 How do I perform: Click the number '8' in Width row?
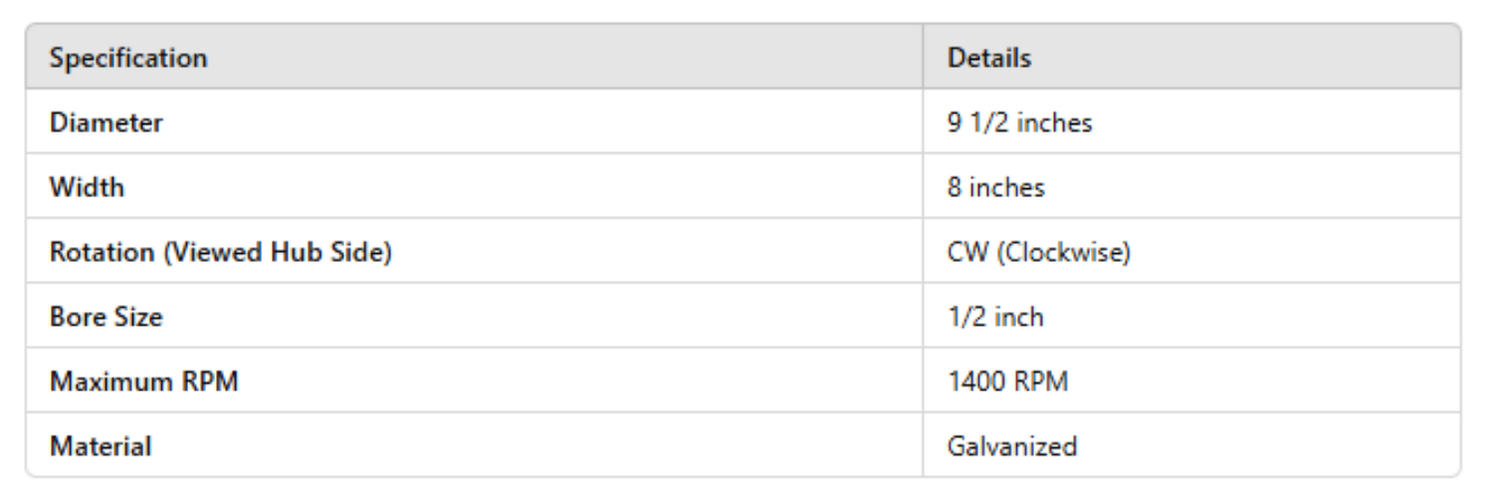point(955,187)
